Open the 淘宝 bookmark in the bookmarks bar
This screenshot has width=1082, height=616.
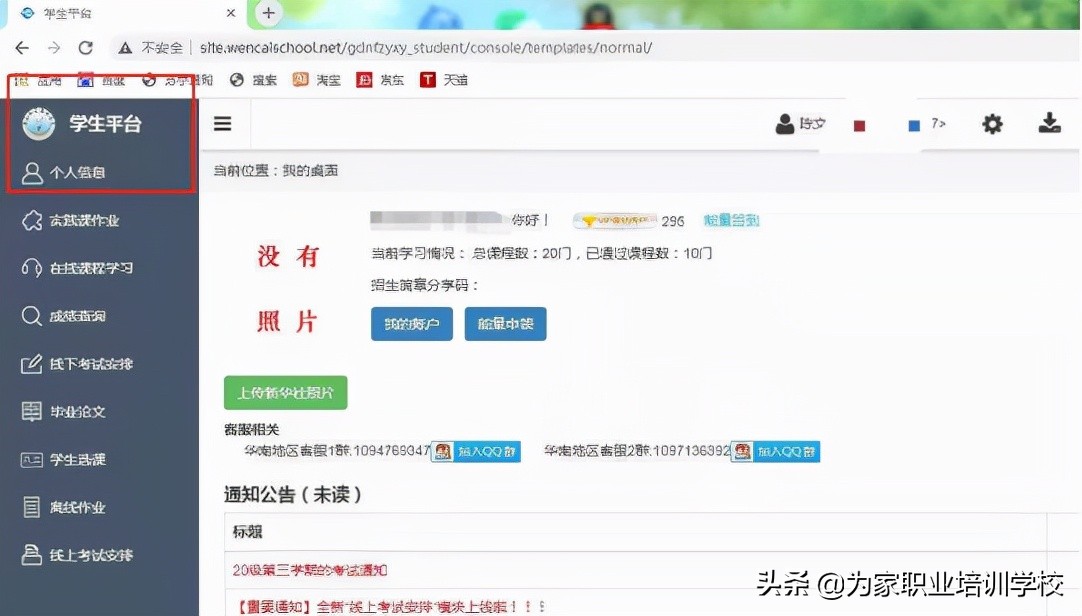pos(316,80)
